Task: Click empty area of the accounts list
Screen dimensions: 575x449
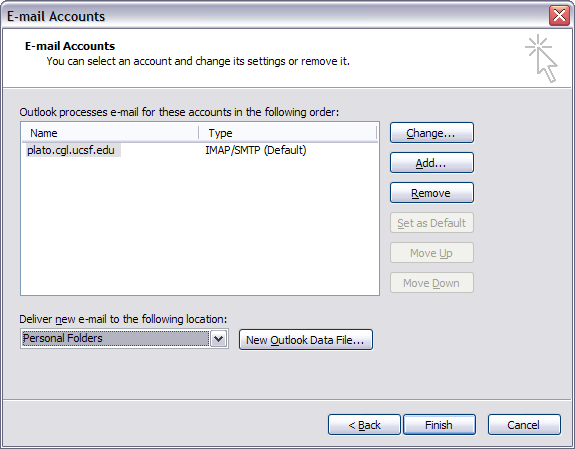Action: click(x=200, y=227)
